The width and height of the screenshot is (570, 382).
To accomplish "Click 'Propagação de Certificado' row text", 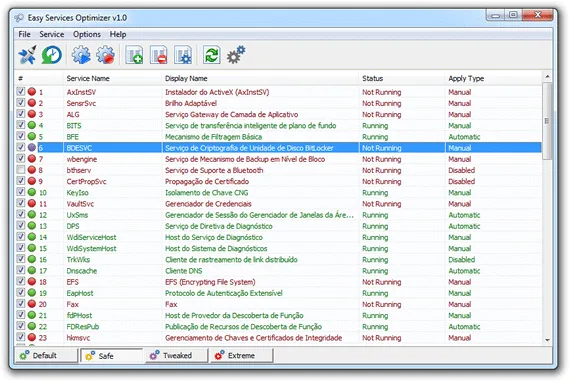I will pos(207,181).
